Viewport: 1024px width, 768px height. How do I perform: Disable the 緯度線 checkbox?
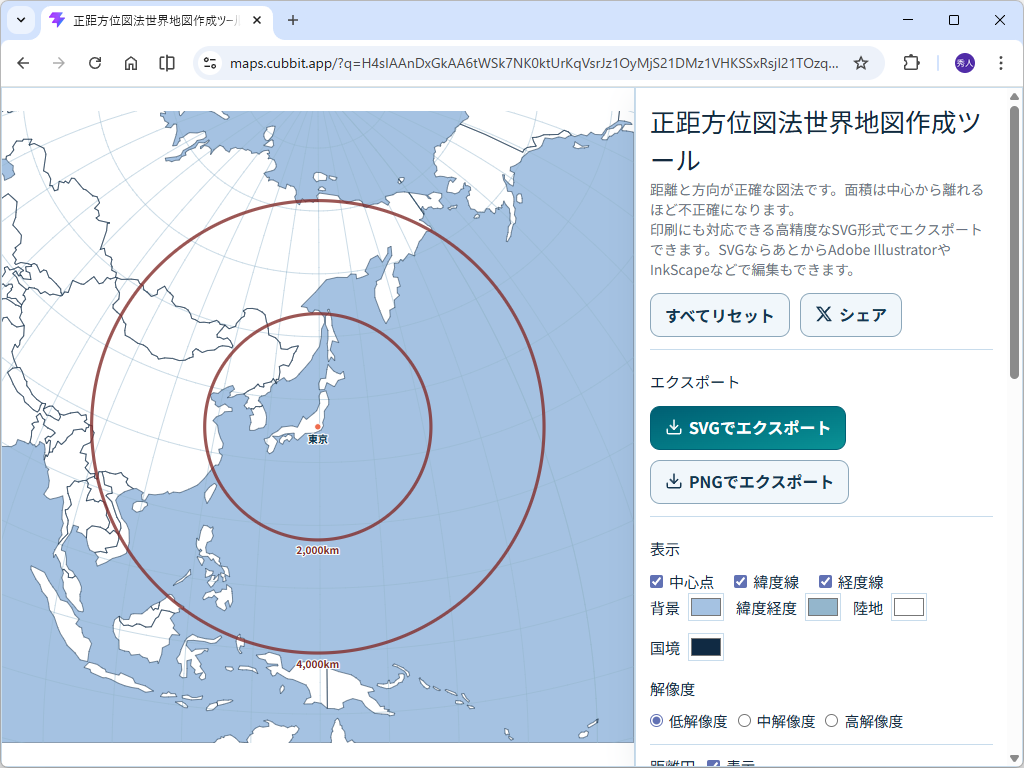click(x=741, y=581)
